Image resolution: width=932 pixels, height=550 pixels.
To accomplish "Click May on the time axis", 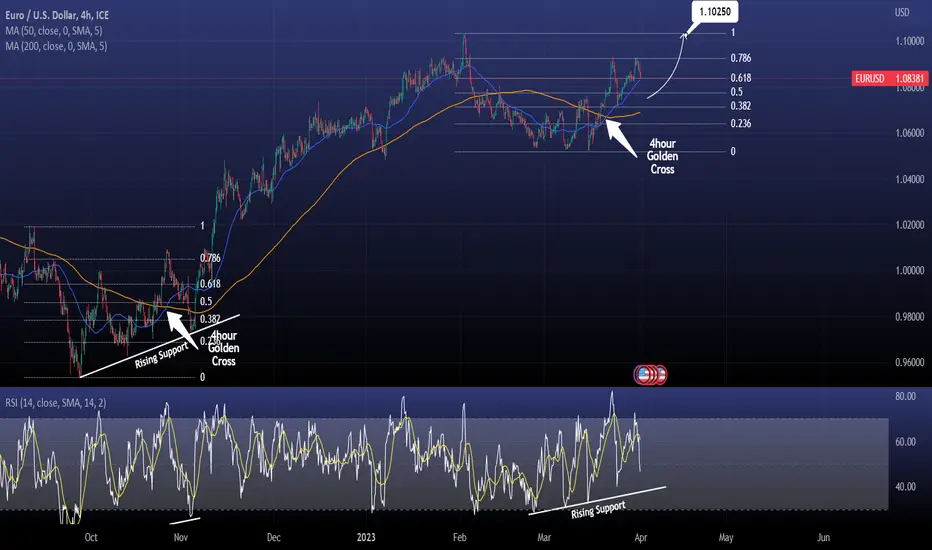I will coord(726,537).
